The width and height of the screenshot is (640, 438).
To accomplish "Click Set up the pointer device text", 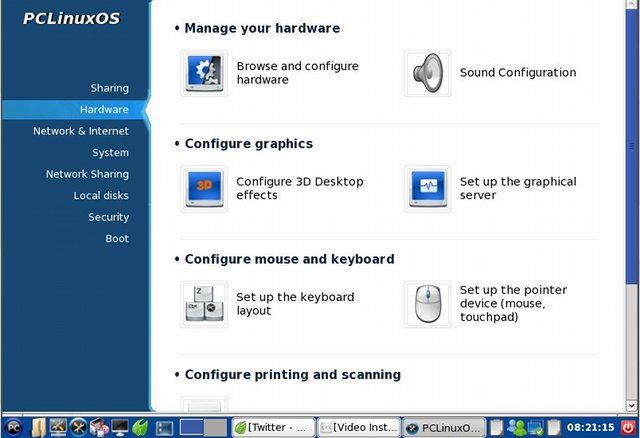I will 513,303.
